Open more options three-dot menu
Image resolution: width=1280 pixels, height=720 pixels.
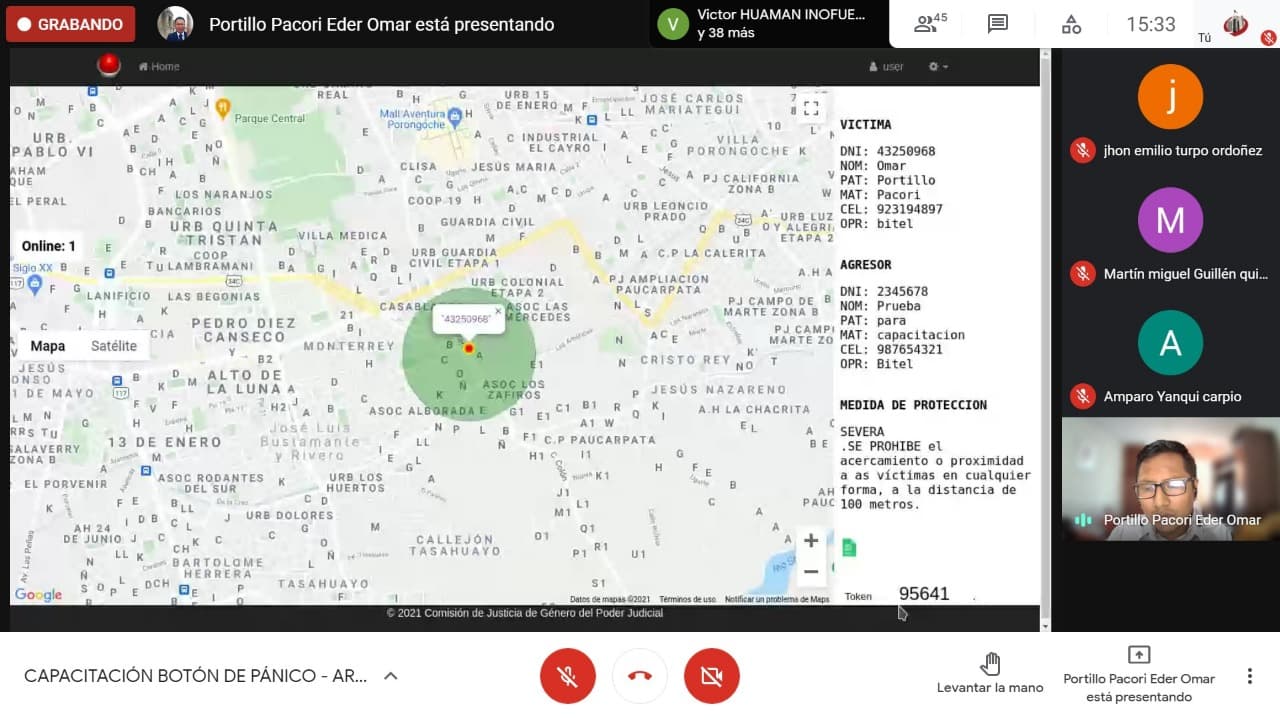coord(1249,676)
